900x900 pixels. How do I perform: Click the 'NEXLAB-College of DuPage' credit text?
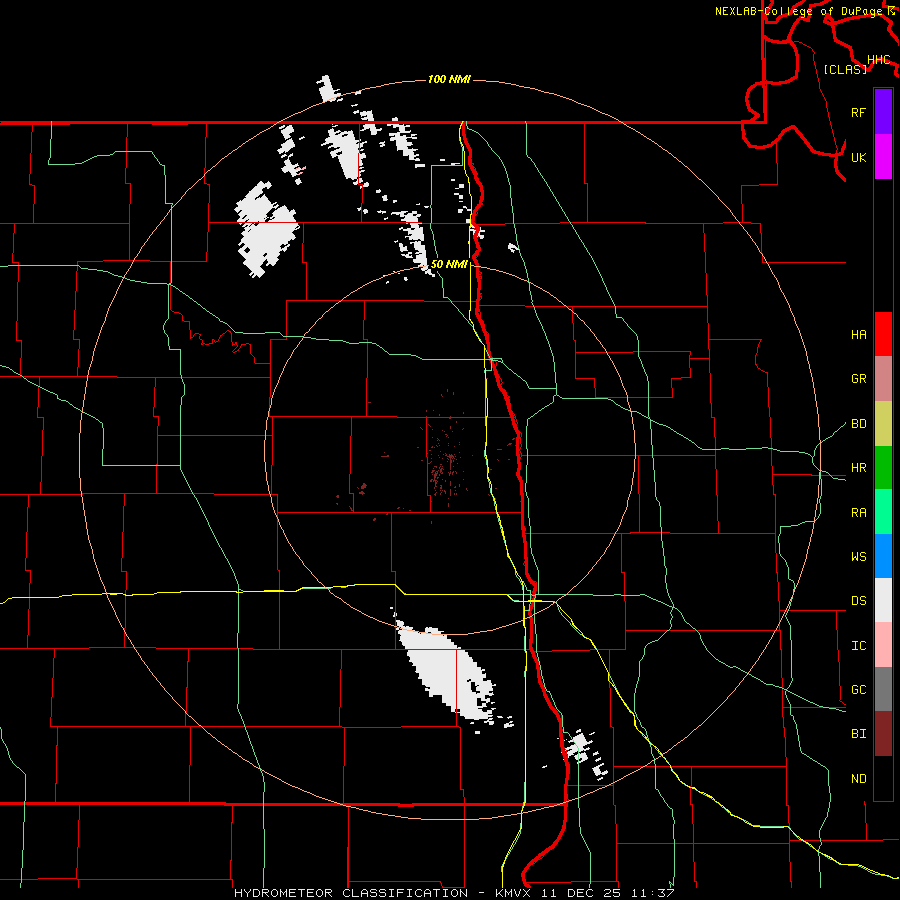(800, 11)
